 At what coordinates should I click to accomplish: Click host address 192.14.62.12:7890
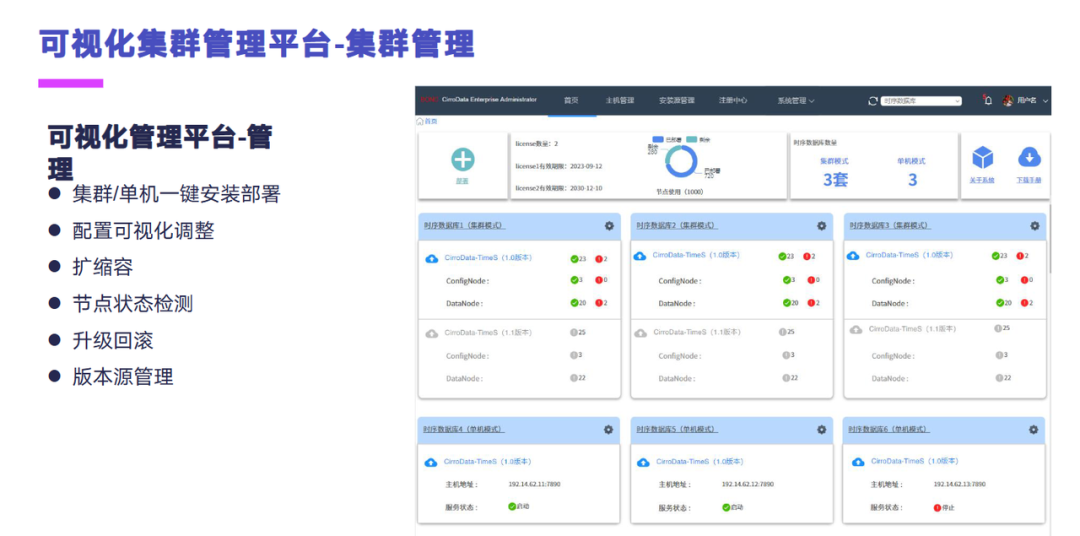click(747, 484)
